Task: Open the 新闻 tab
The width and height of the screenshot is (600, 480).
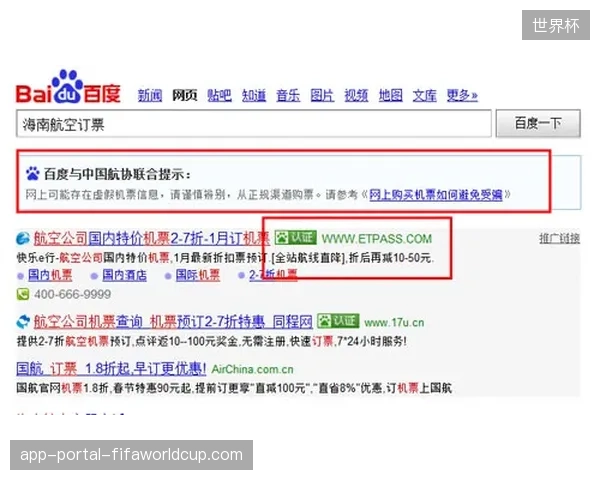Action: pyautogui.click(x=150, y=95)
